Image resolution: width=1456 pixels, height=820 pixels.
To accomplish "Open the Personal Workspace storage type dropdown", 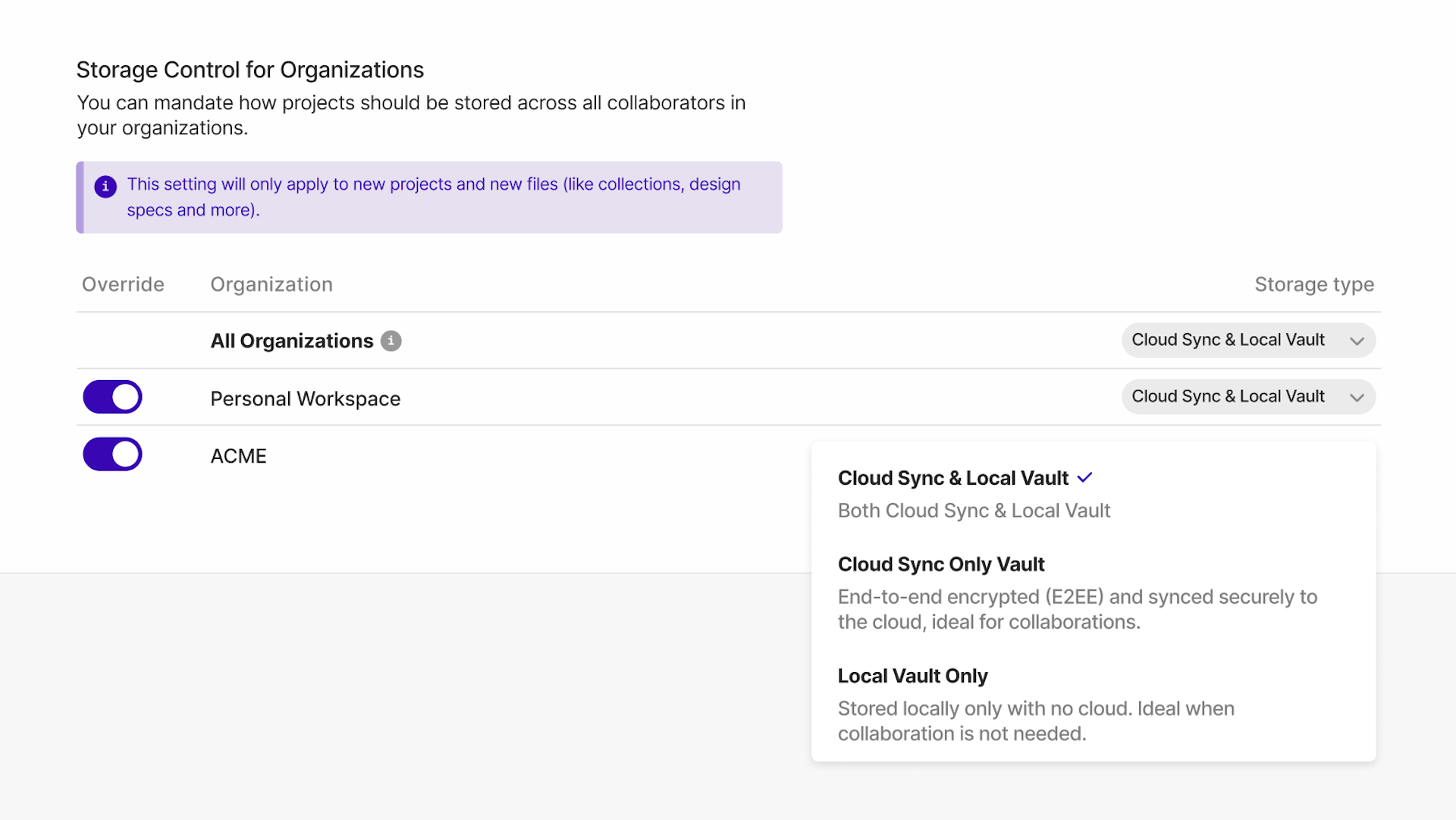I will (x=1247, y=397).
